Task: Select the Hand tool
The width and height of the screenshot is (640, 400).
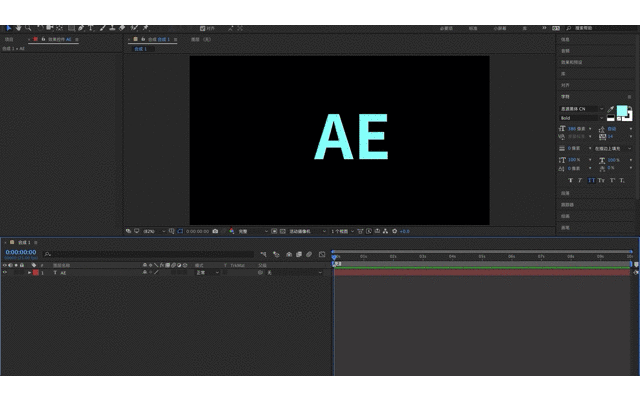Action: pyautogui.click(x=18, y=28)
